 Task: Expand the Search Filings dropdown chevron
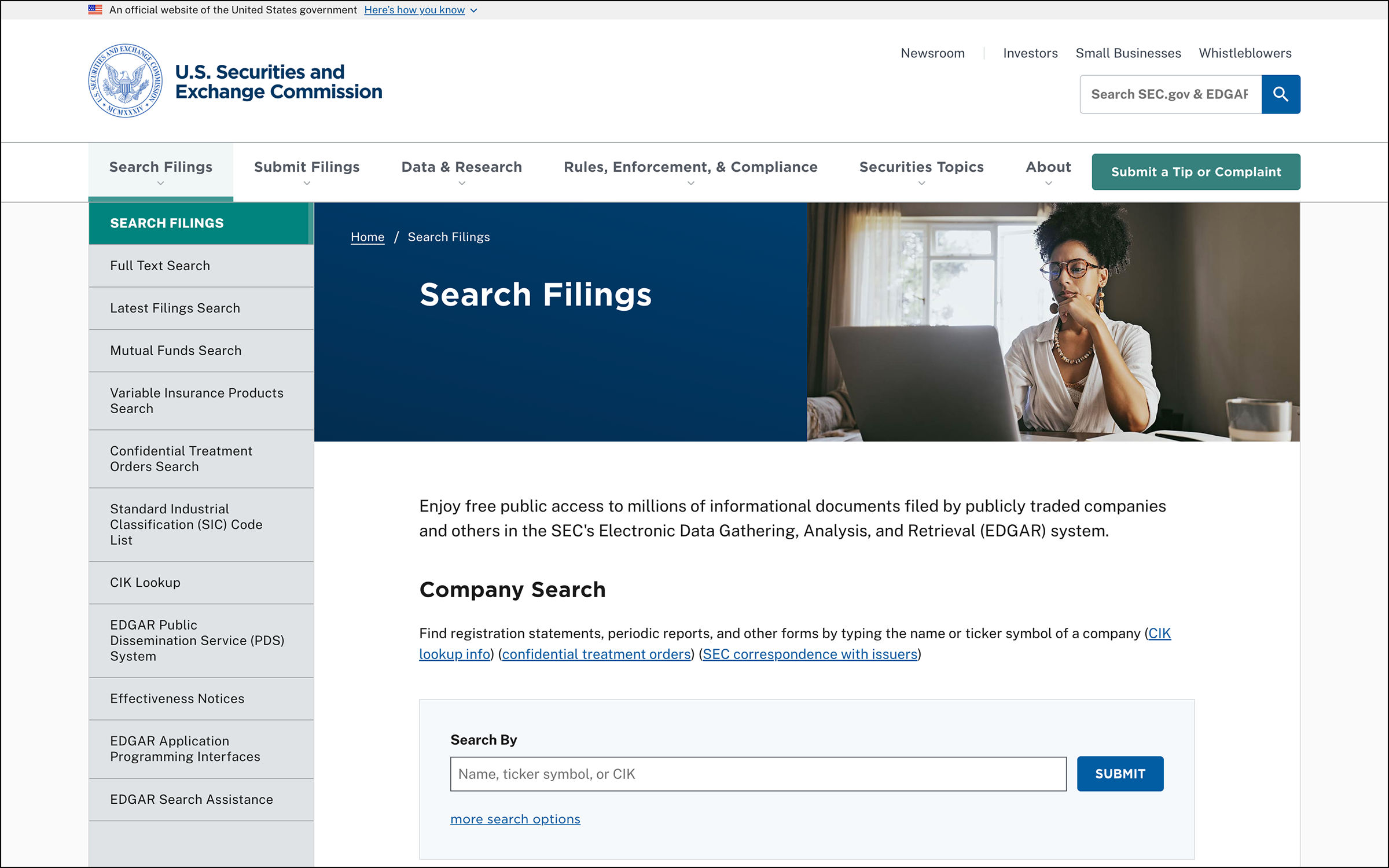(160, 183)
